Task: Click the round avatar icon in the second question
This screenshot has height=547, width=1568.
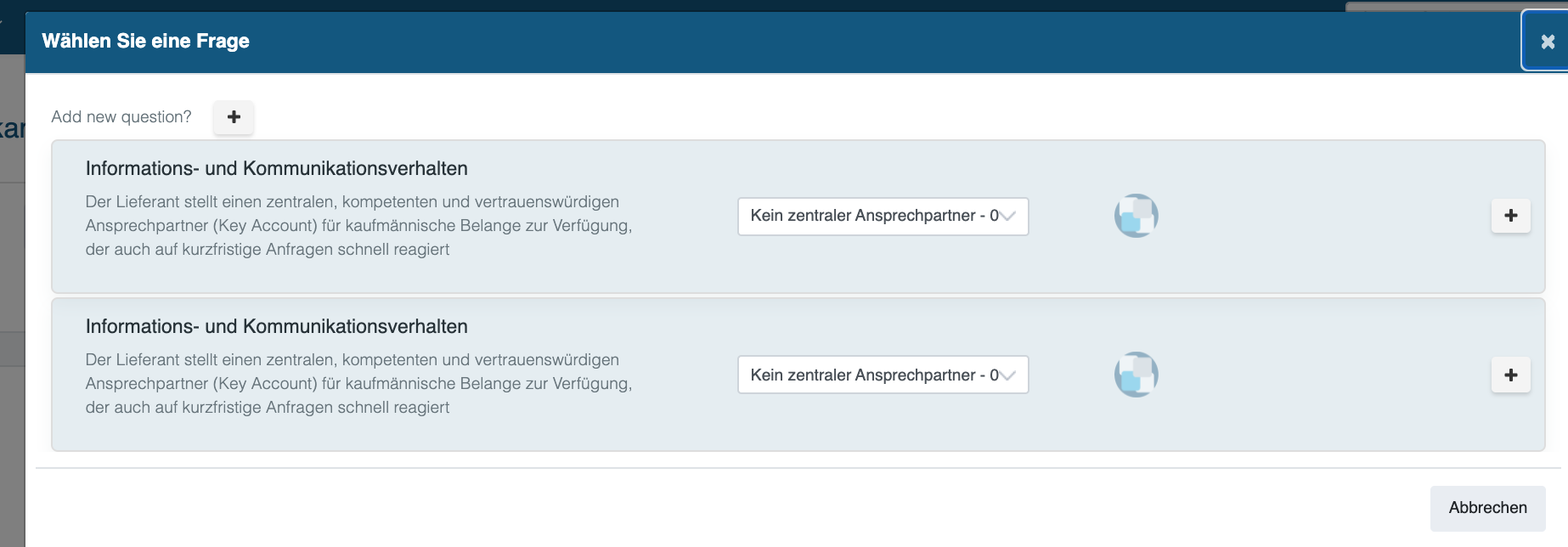Action: [1137, 375]
